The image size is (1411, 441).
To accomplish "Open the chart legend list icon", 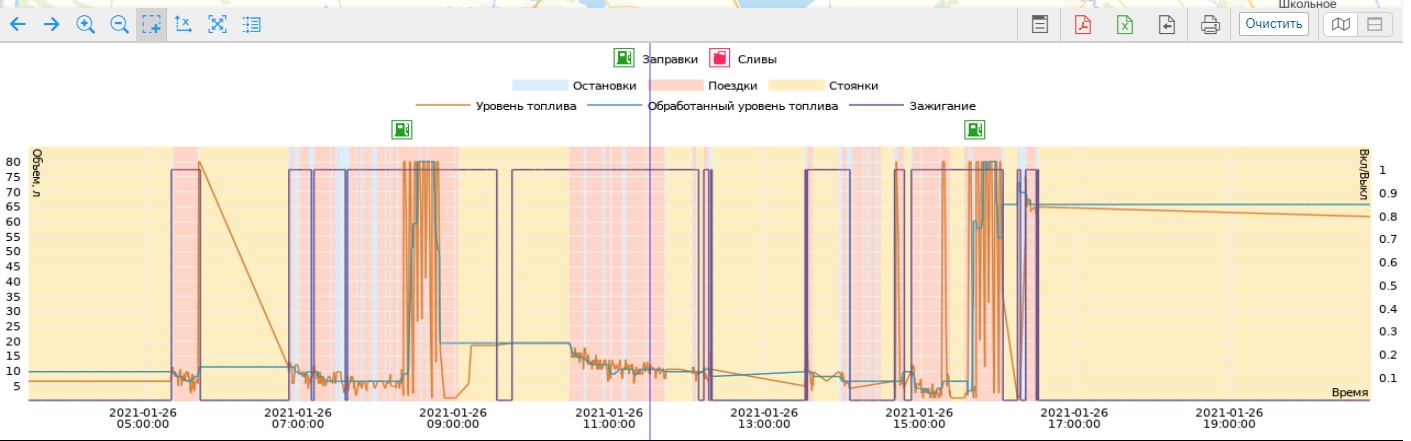I will pos(251,25).
